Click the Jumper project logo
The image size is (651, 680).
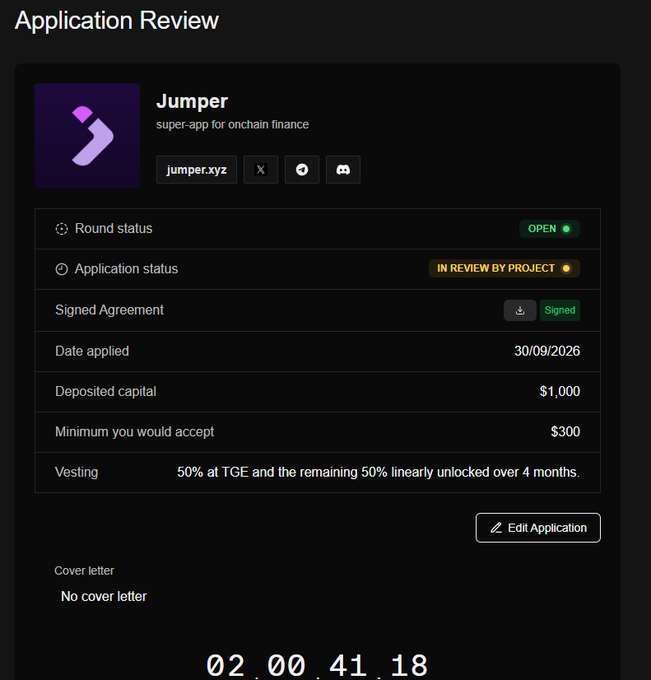87,136
